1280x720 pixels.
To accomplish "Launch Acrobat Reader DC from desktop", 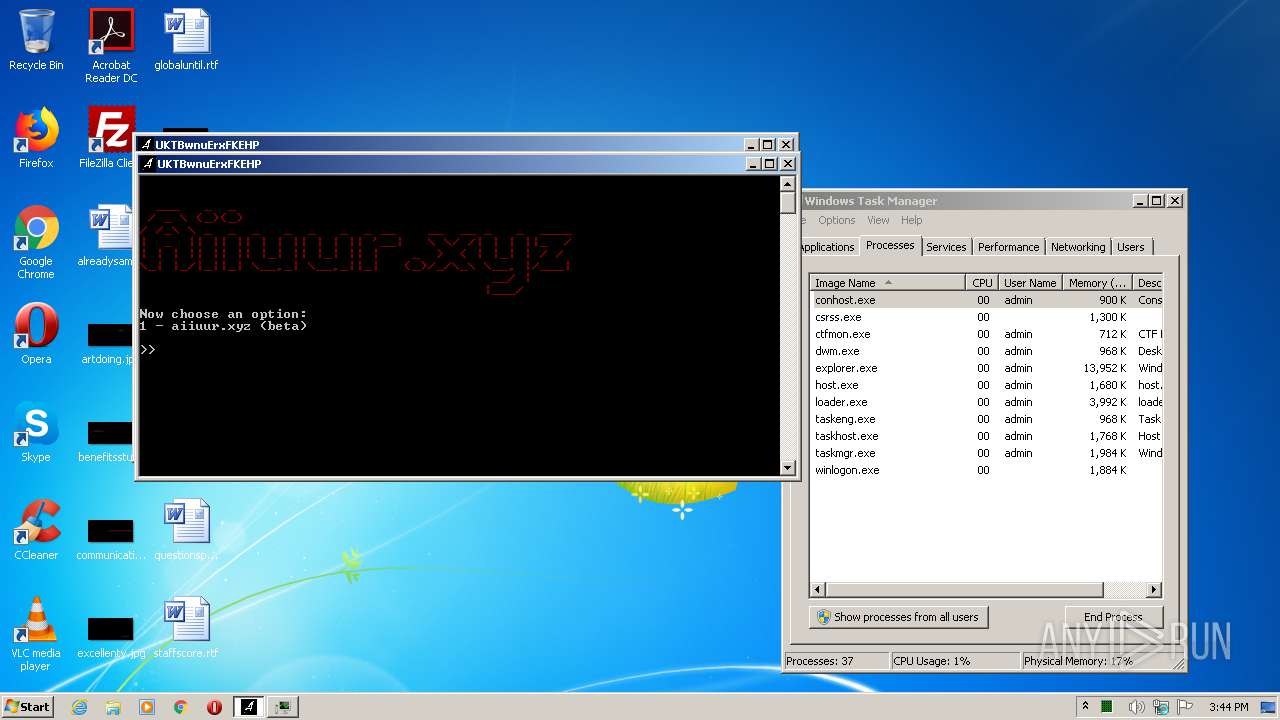I will tap(111, 46).
